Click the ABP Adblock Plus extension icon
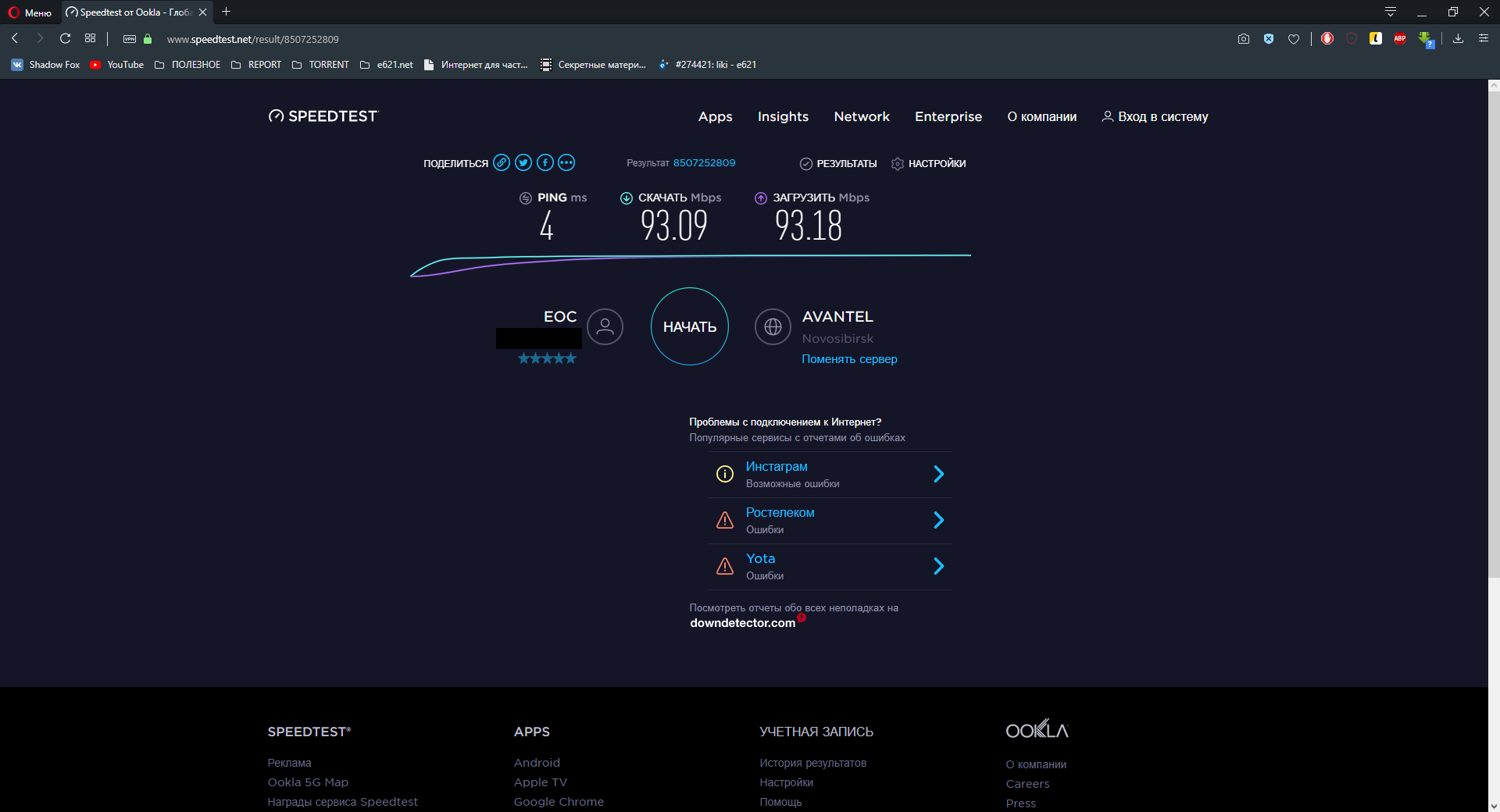 point(1400,39)
